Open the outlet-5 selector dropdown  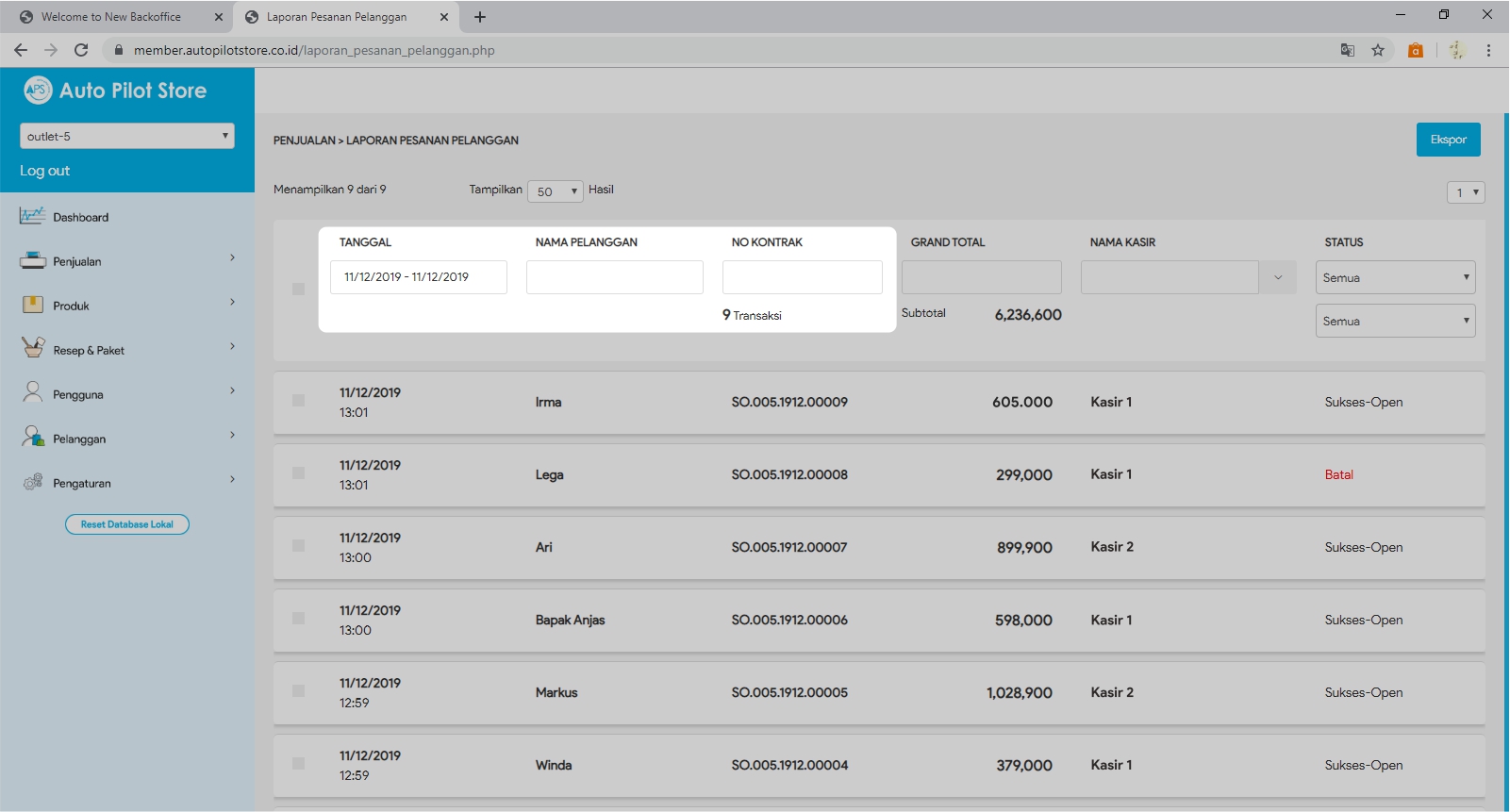[x=127, y=136]
